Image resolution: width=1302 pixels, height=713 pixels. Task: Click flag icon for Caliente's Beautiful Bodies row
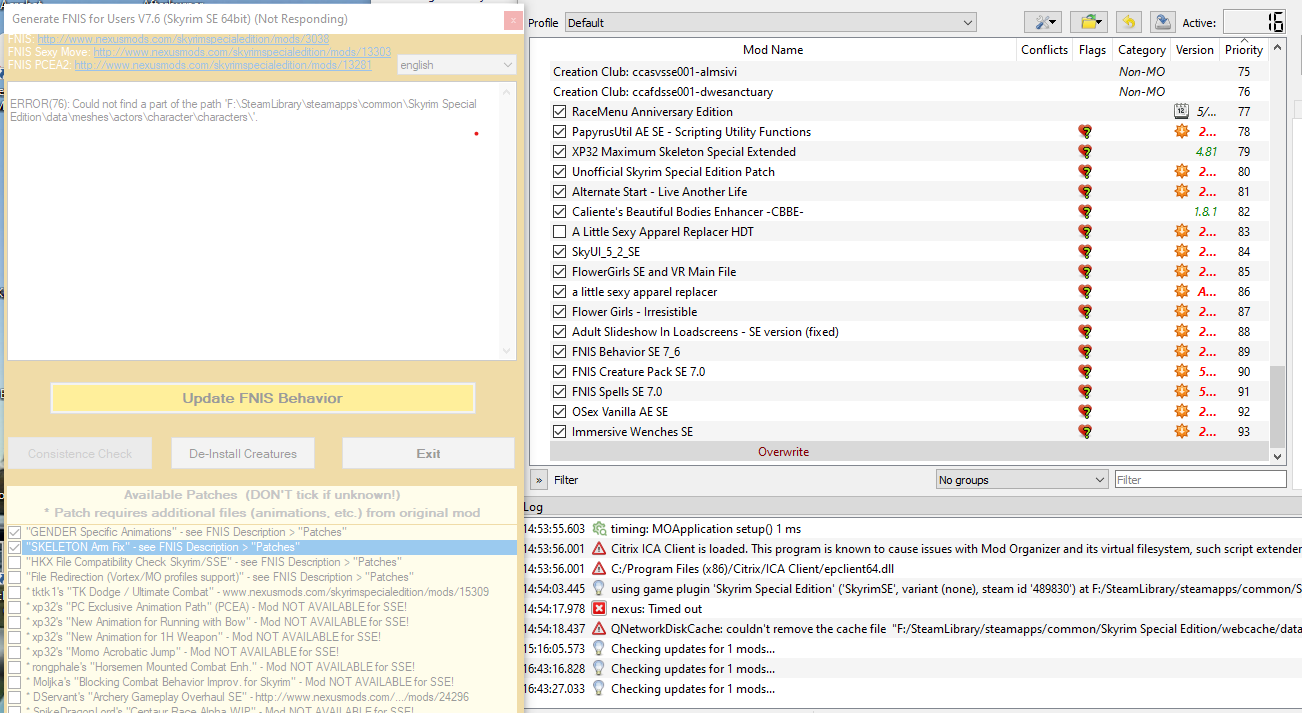pos(1085,212)
